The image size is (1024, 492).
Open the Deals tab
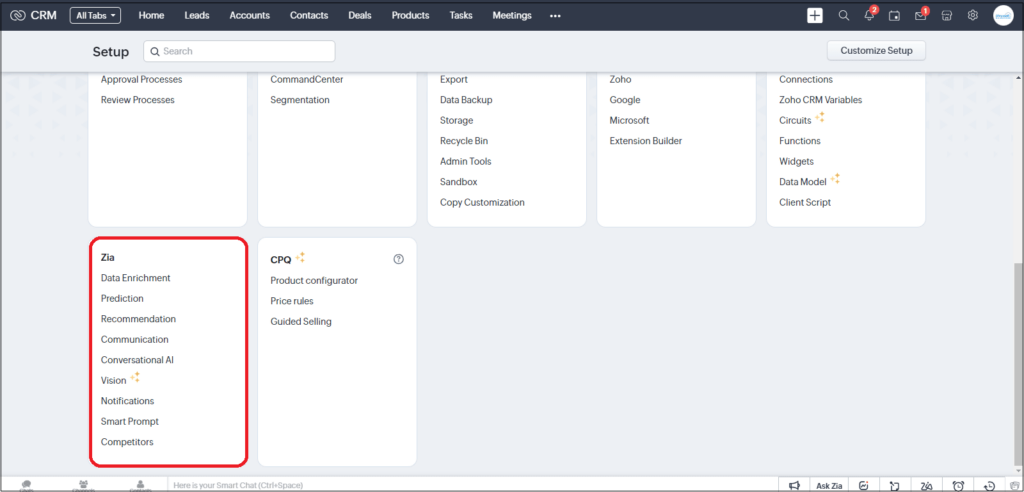coord(360,15)
